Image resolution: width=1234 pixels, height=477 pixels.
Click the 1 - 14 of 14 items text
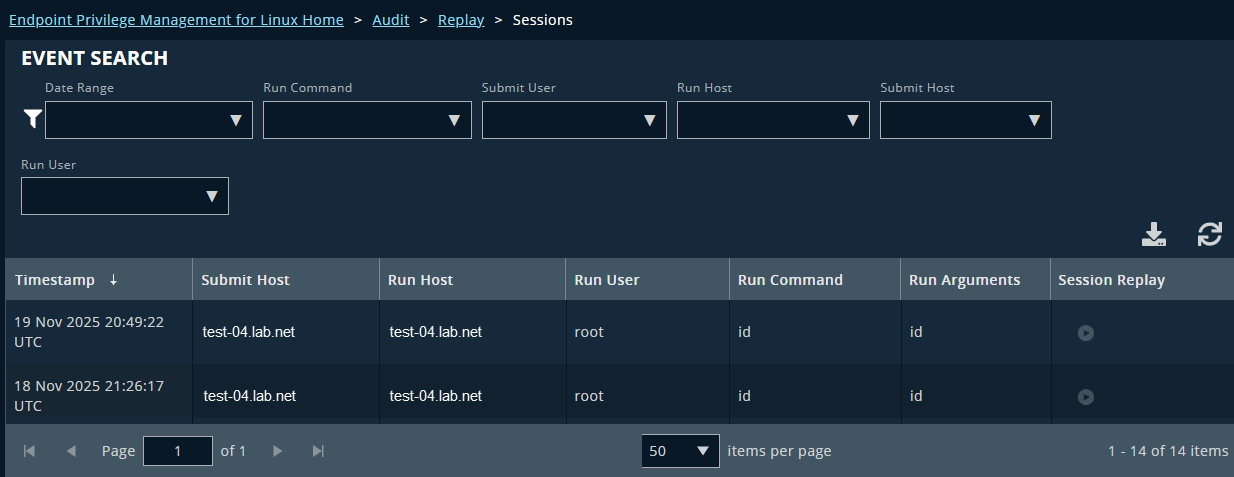[x=1168, y=451]
